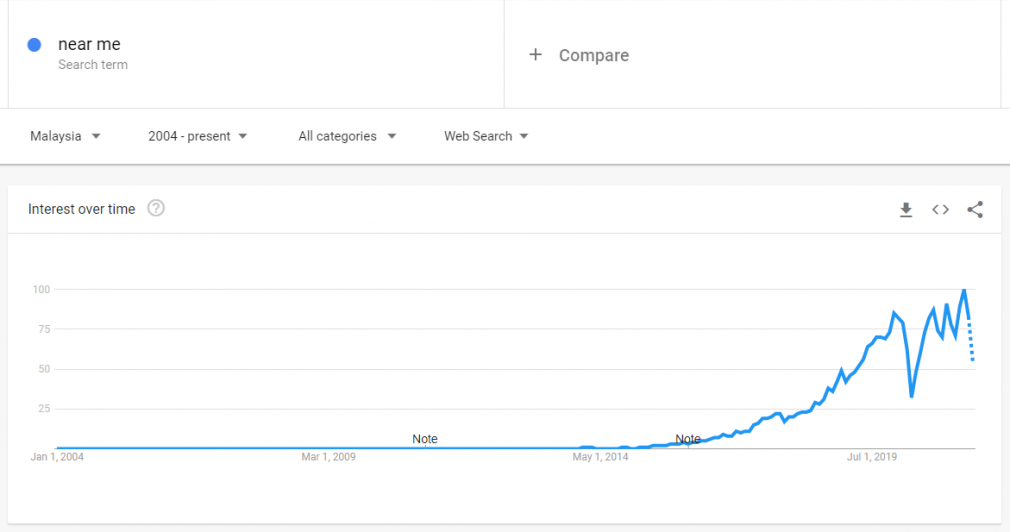Image resolution: width=1010 pixels, height=532 pixels.
Task: Expand the Malaysia region dropdown
Action: point(65,136)
